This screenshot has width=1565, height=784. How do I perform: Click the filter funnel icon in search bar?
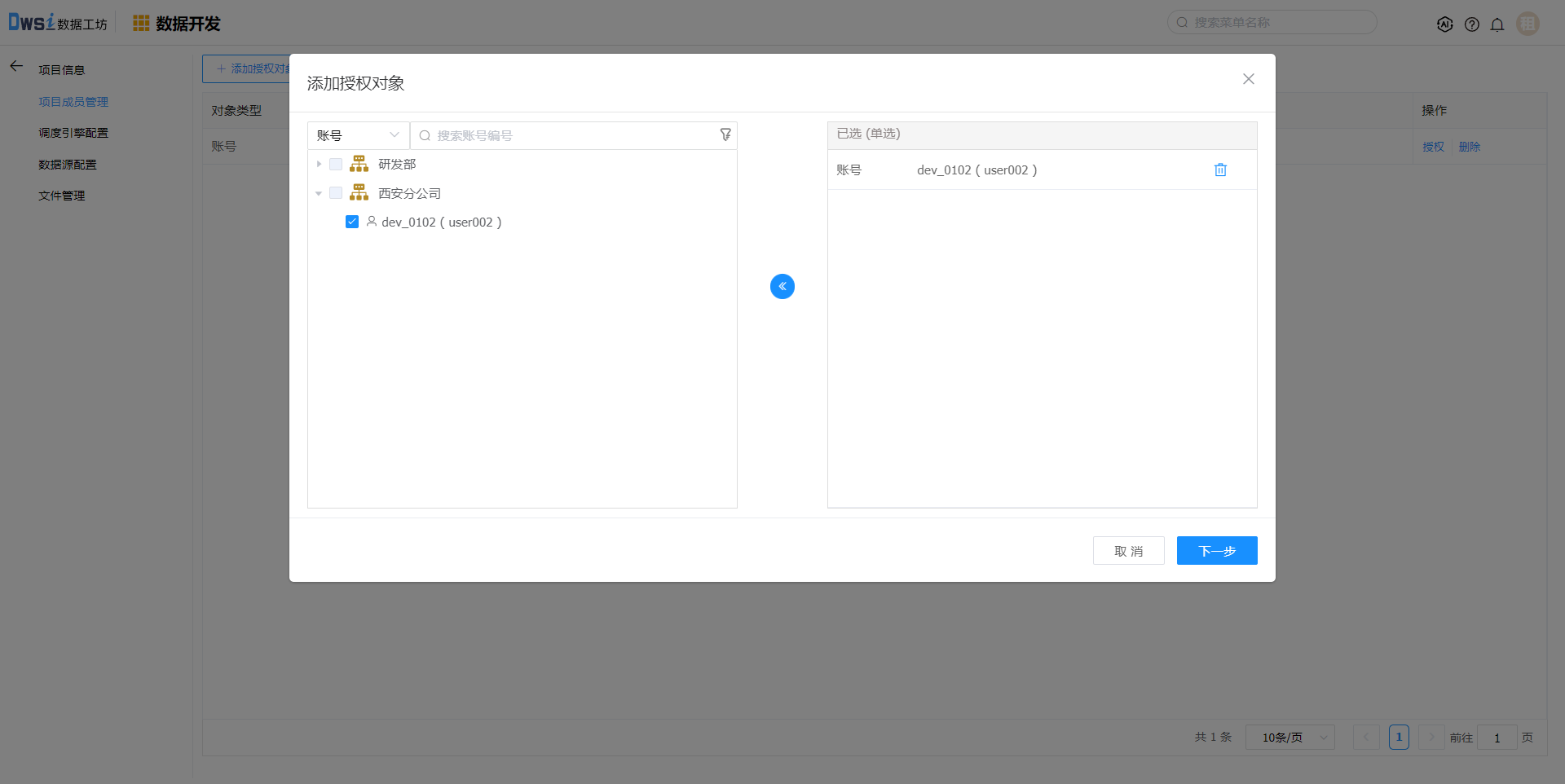pos(725,135)
